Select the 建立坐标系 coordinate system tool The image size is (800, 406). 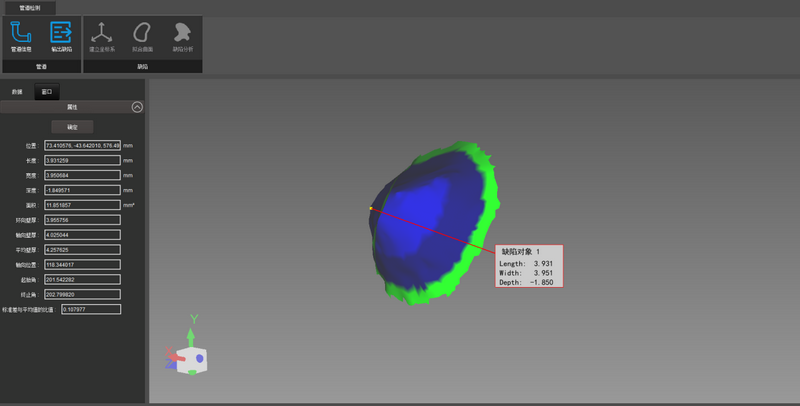click(102, 35)
